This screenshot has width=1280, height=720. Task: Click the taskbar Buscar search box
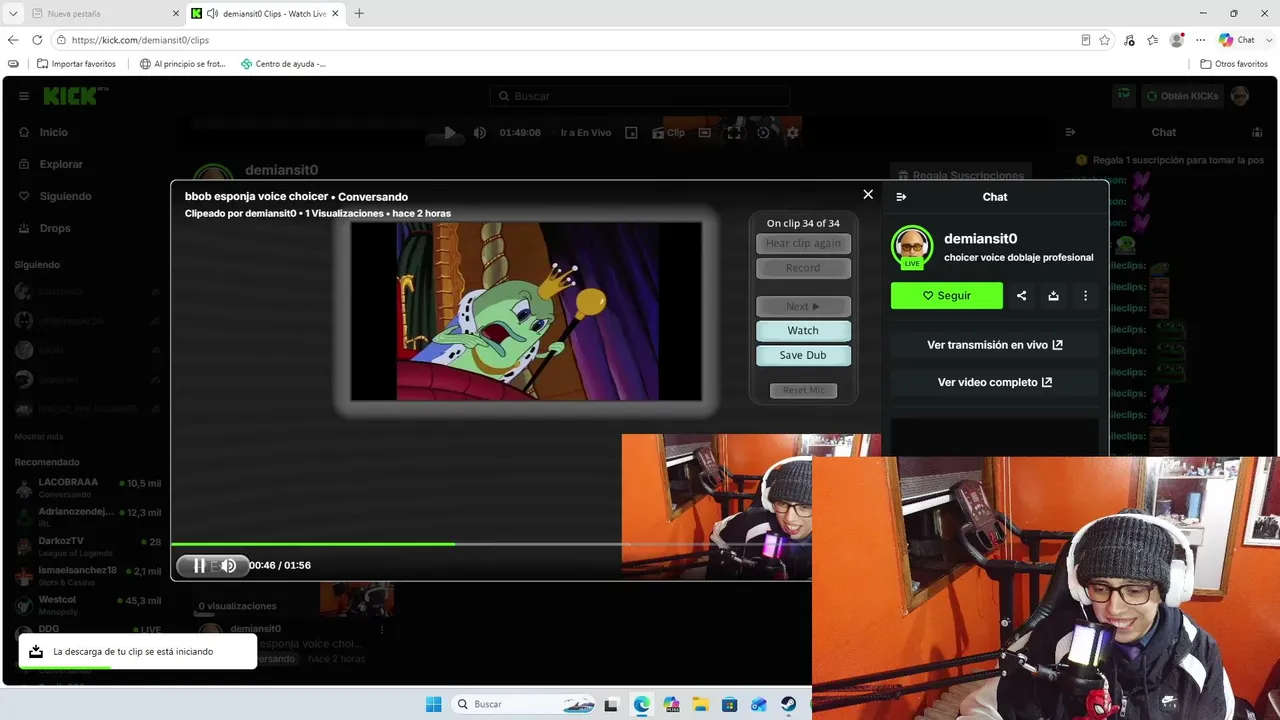[524, 704]
